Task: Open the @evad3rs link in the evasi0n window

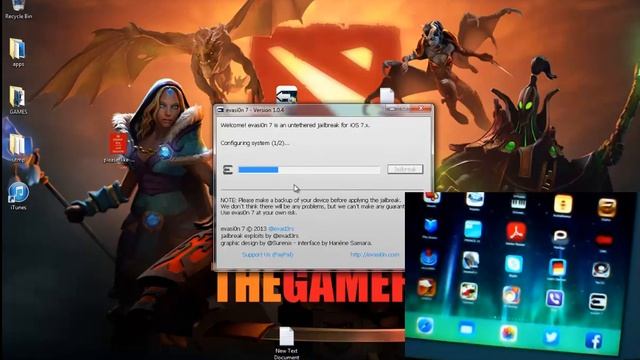Action: (281, 229)
